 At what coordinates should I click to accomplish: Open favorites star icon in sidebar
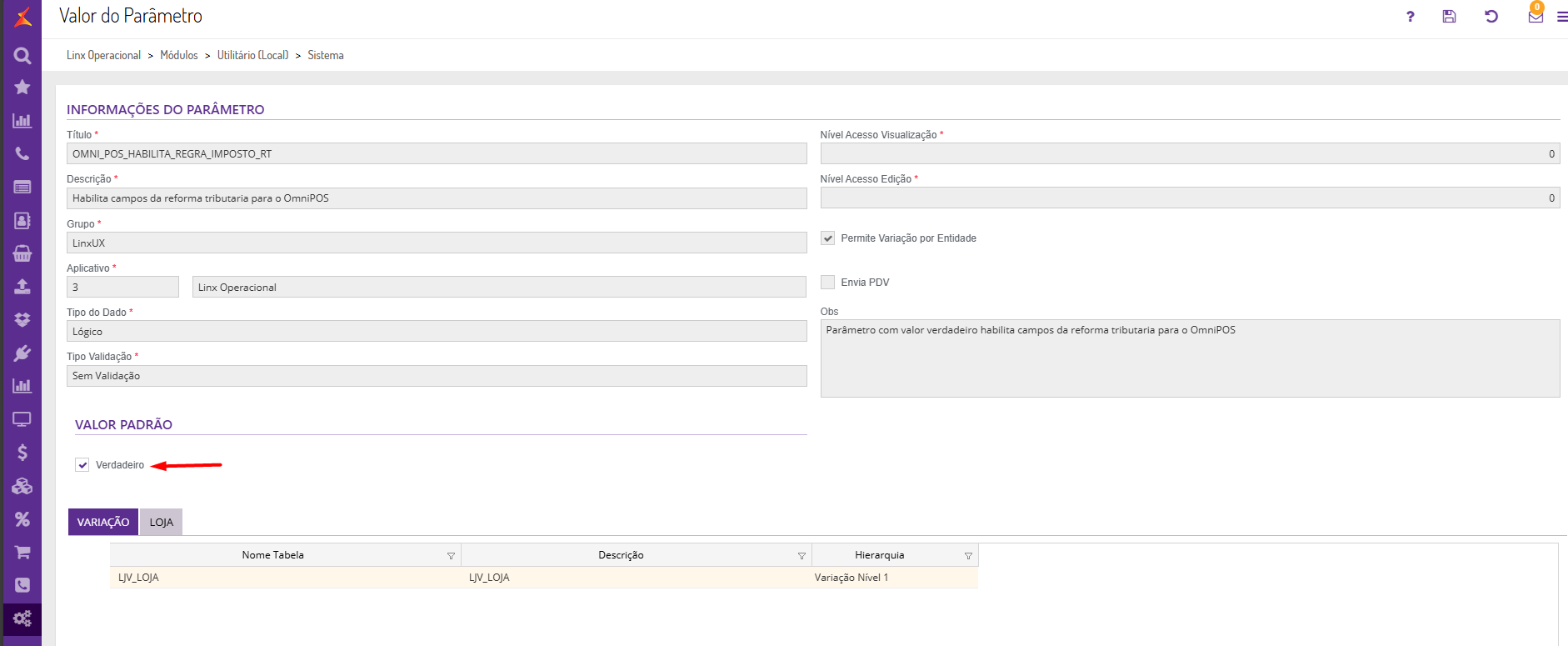pyautogui.click(x=22, y=88)
